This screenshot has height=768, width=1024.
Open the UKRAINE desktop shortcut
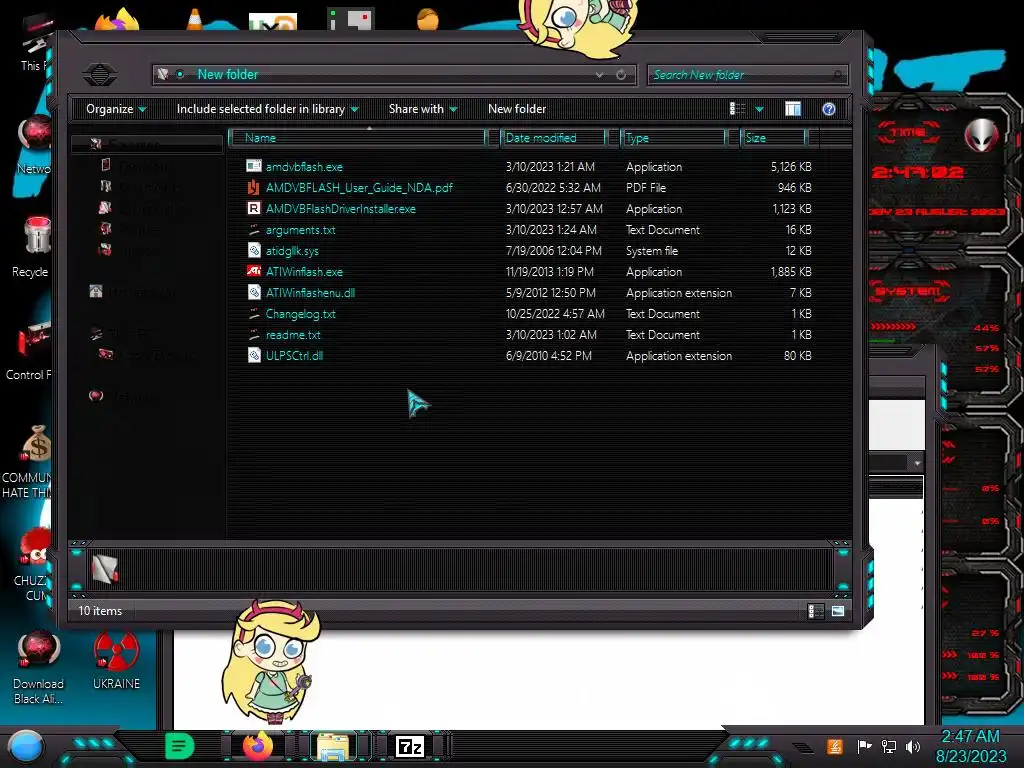coord(116,660)
